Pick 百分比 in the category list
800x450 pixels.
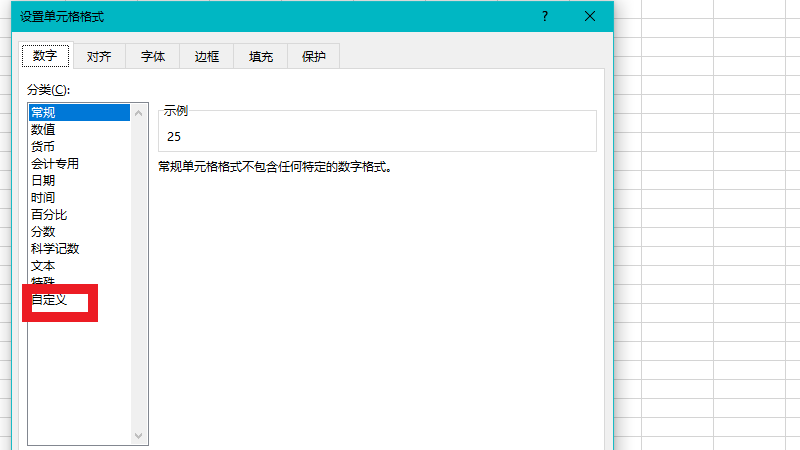[49, 214]
